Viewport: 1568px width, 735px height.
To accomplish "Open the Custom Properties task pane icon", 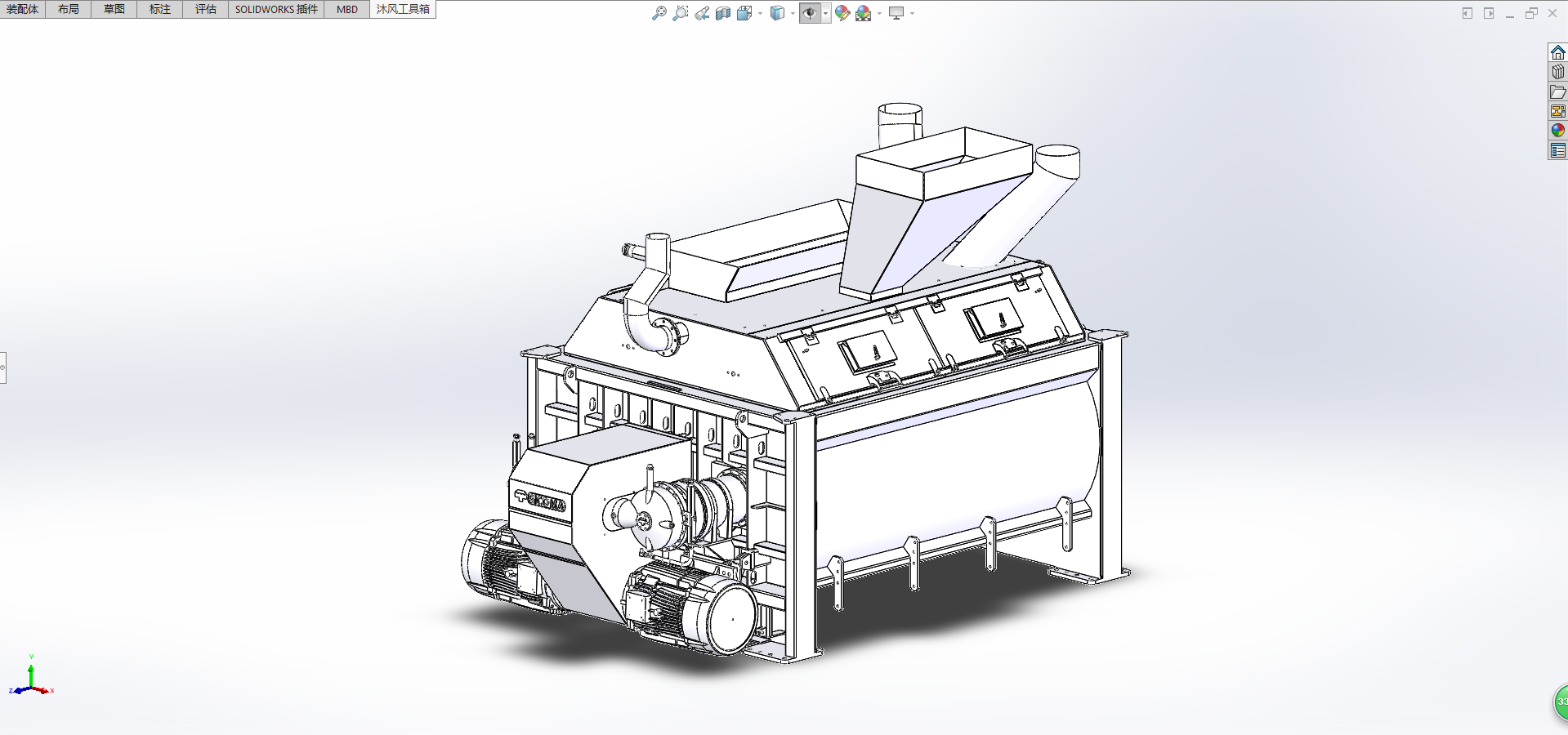I will click(x=1558, y=150).
